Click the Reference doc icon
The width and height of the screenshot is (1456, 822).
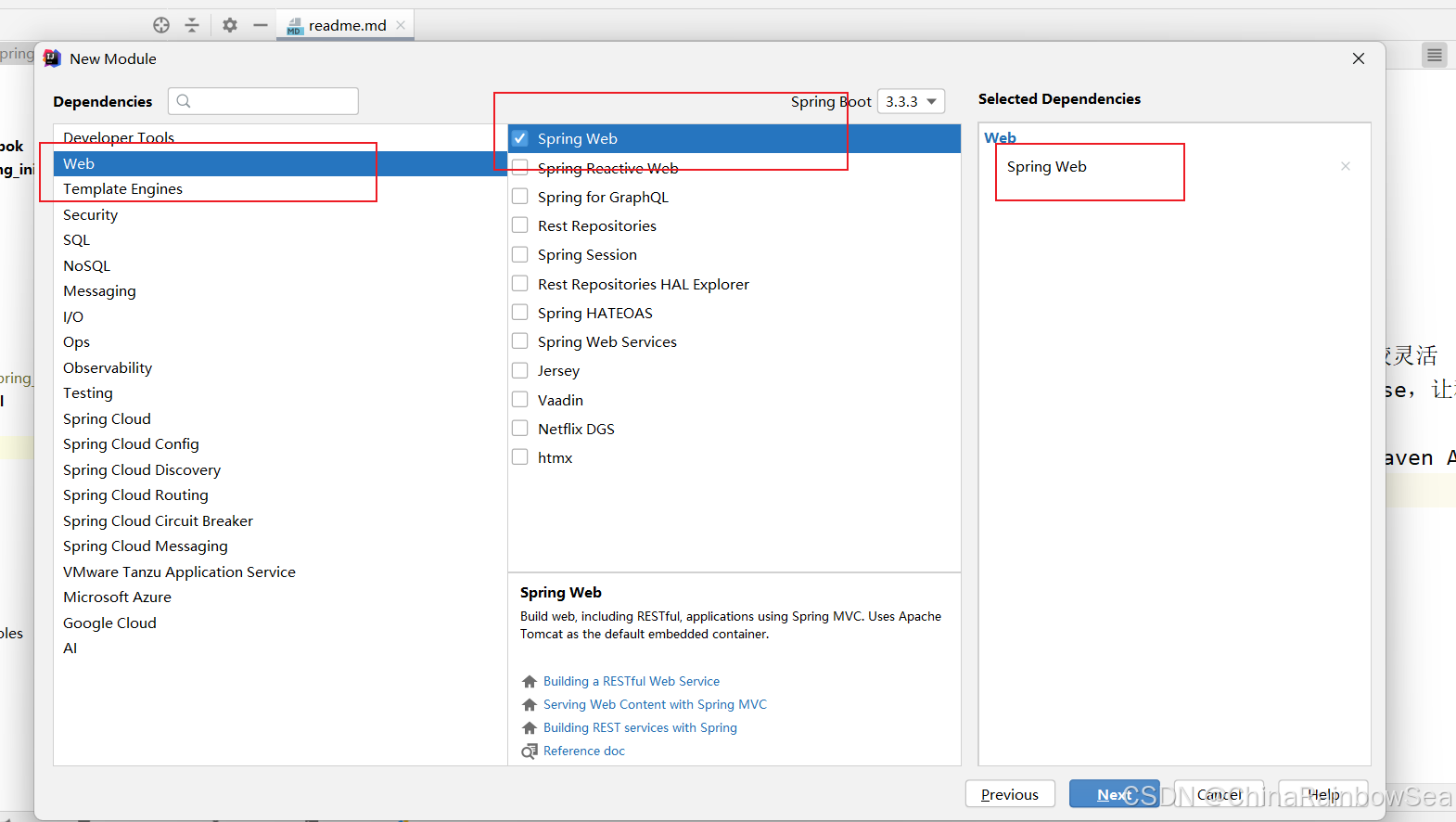[530, 751]
